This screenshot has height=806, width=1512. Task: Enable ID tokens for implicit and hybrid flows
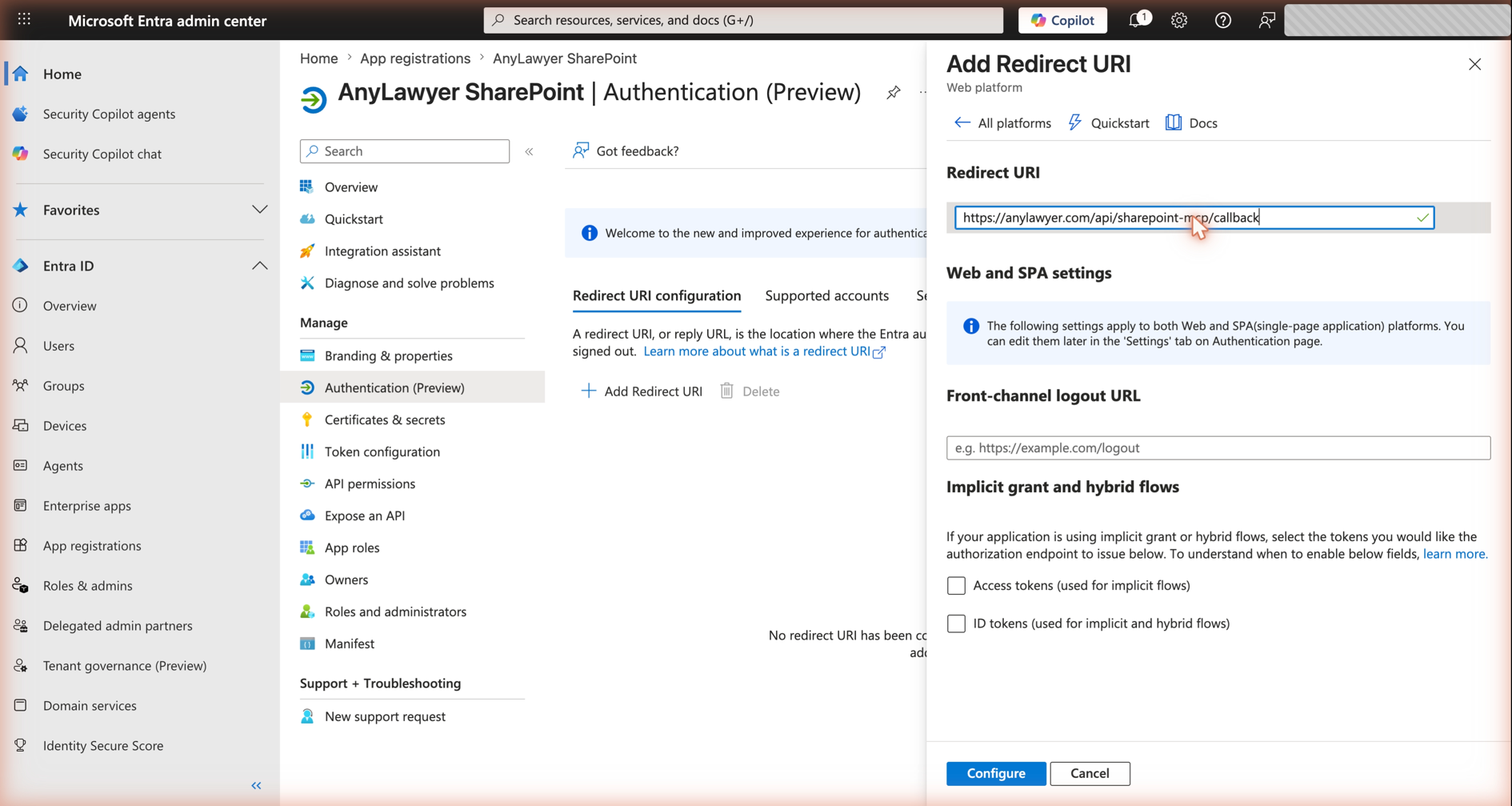coord(956,624)
